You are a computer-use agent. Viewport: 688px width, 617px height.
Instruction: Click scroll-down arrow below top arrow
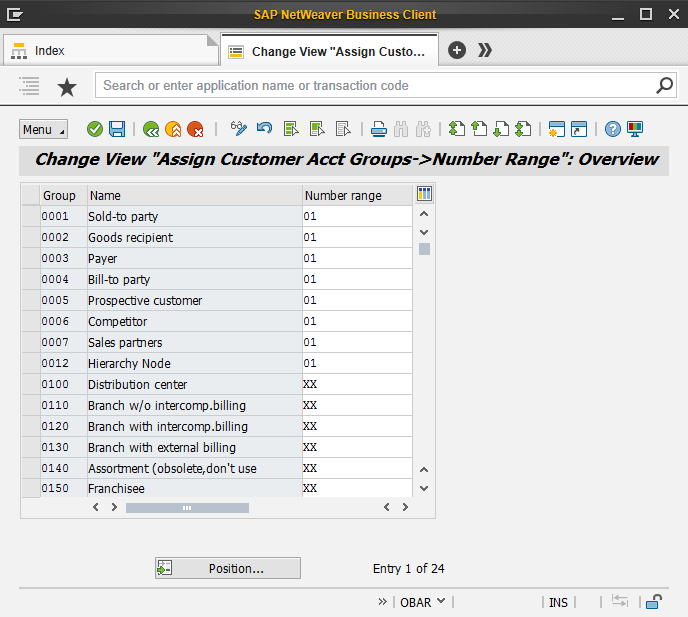click(424, 232)
